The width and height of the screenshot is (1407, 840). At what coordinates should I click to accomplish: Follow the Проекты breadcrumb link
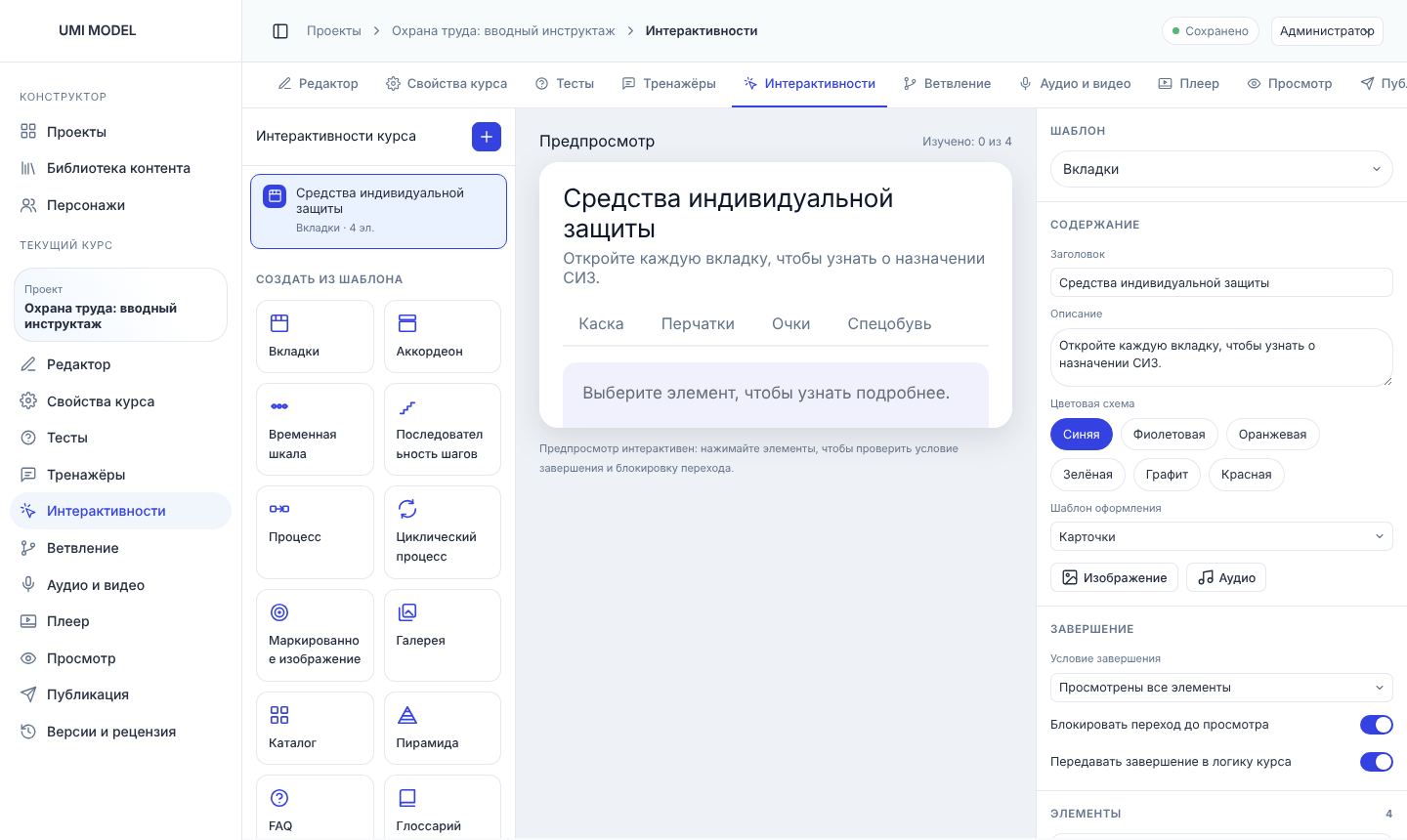(334, 31)
